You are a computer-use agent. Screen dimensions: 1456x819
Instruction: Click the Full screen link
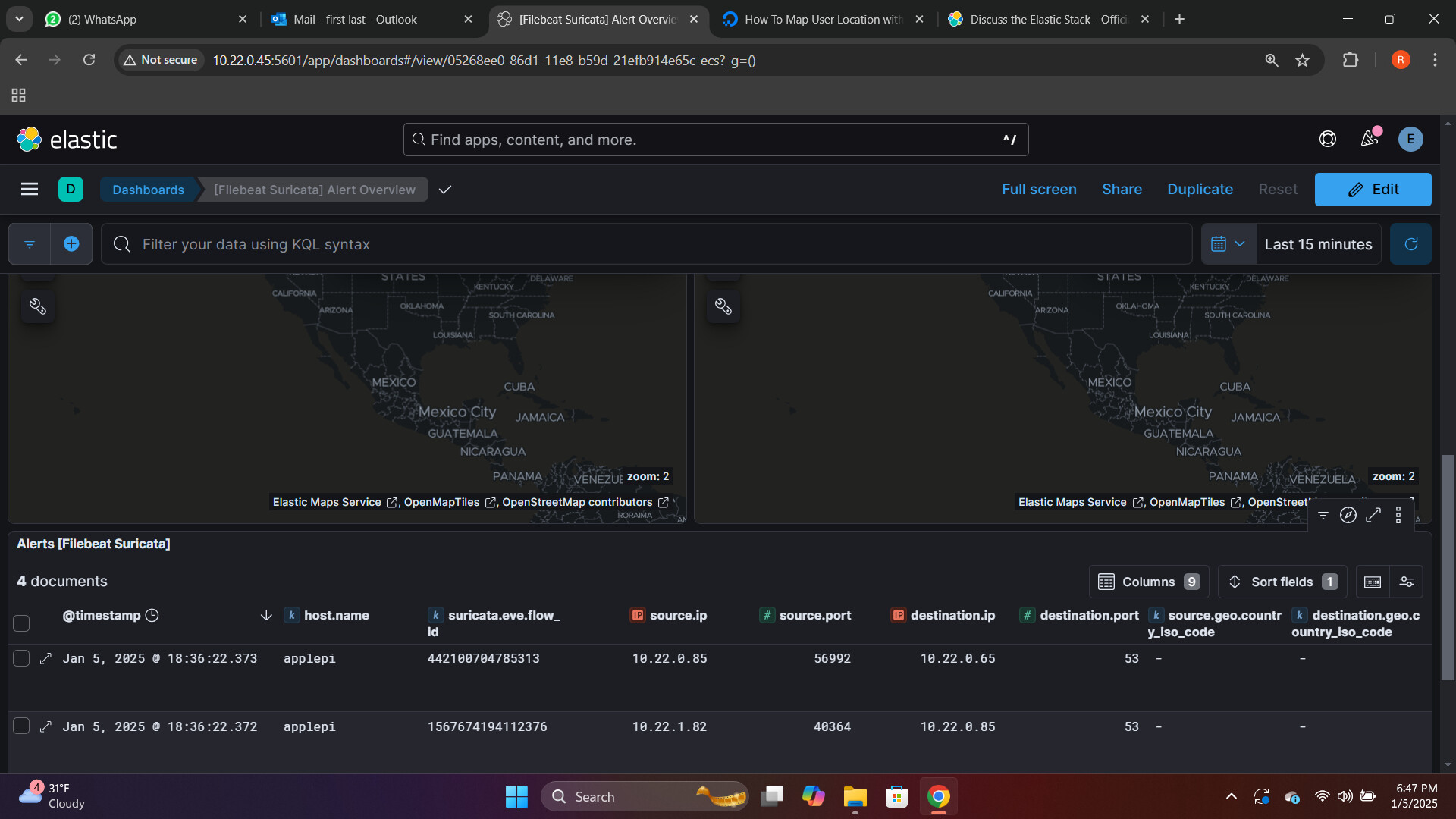pyautogui.click(x=1039, y=190)
